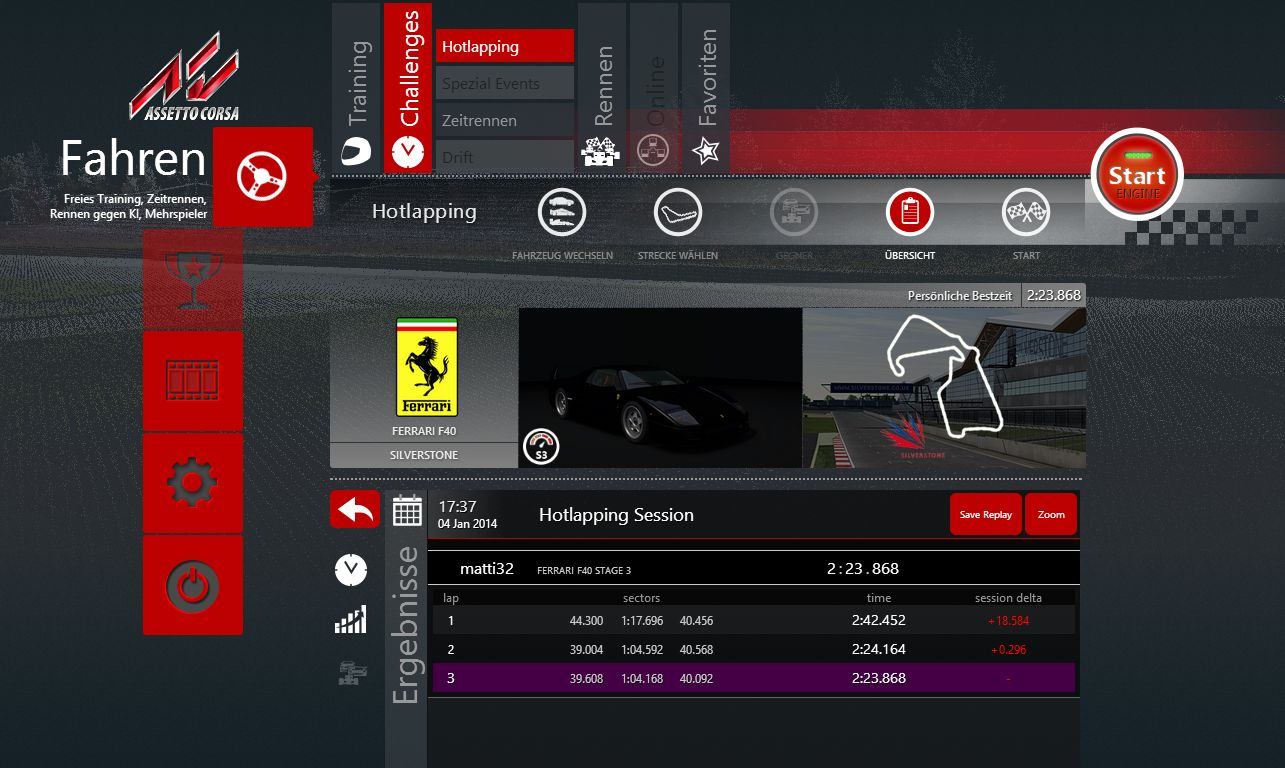Image resolution: width=1285 pixels, height=768 pixels.
Task: Select the Übersicht clipboard icon
Action: tap(910, 212)
